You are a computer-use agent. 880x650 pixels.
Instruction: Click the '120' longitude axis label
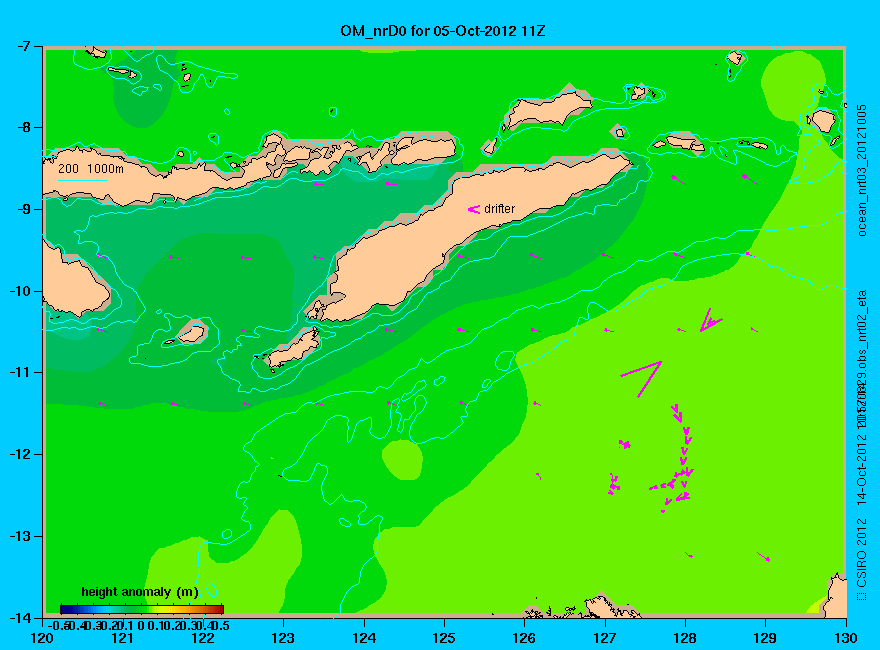pyautogui.click(x=42, y=638)
